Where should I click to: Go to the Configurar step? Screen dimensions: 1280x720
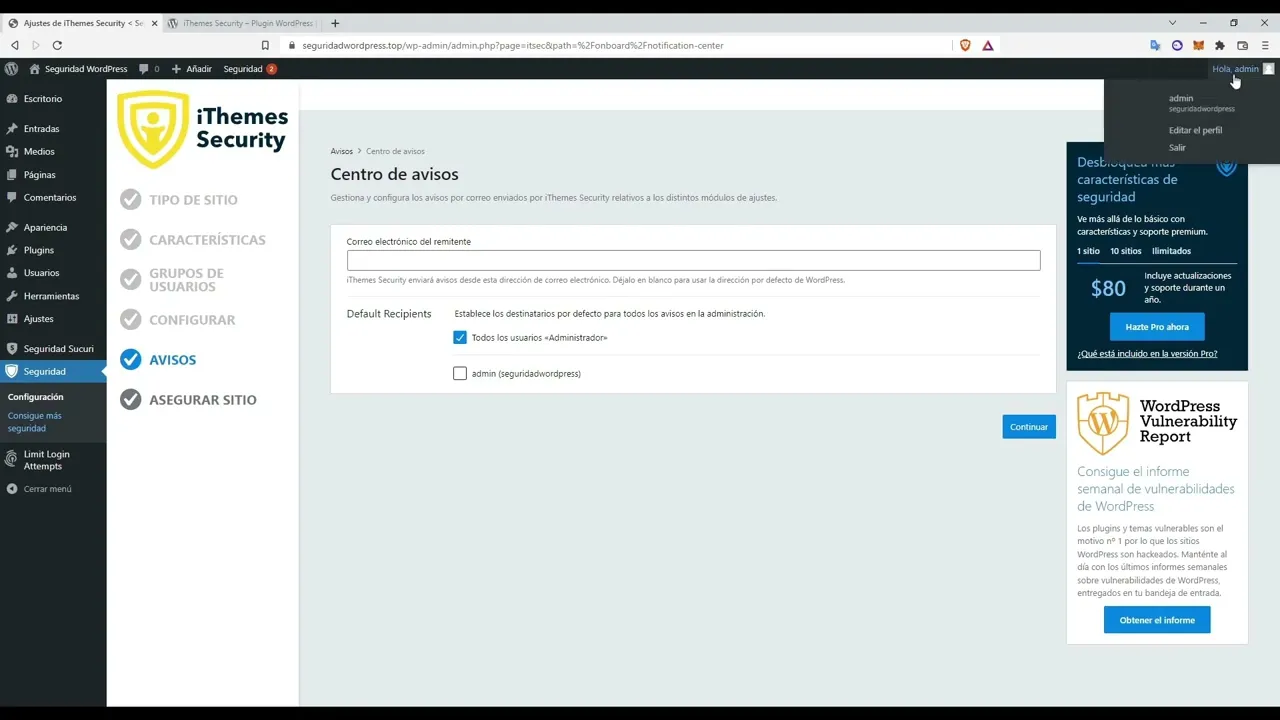178,320
